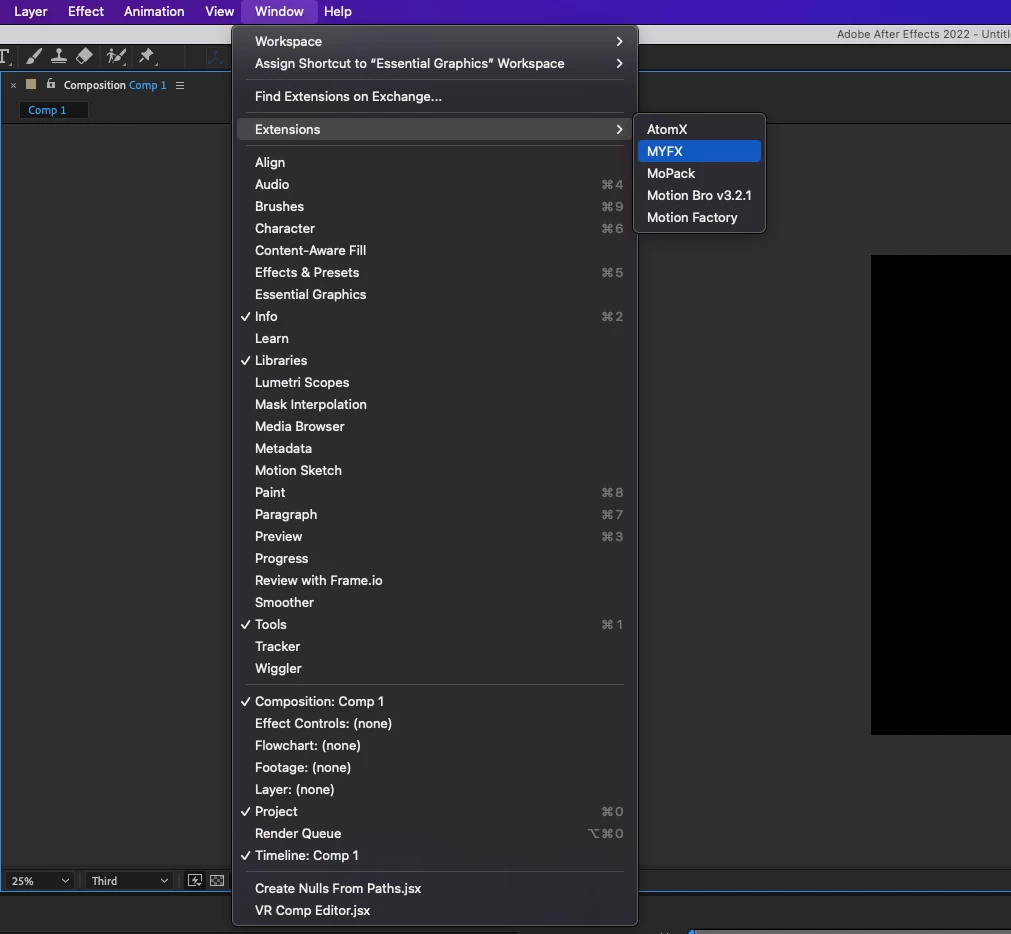Select the Puppet Pin tool
The height and width of the screenshot is (934, 1011).
(x=147, y=56)
